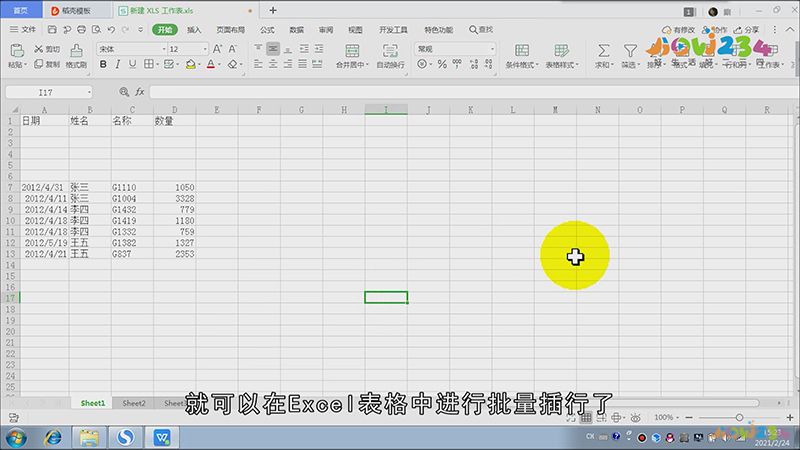Click the increase indent icon

pyautogui.click(x=319, y=48)
